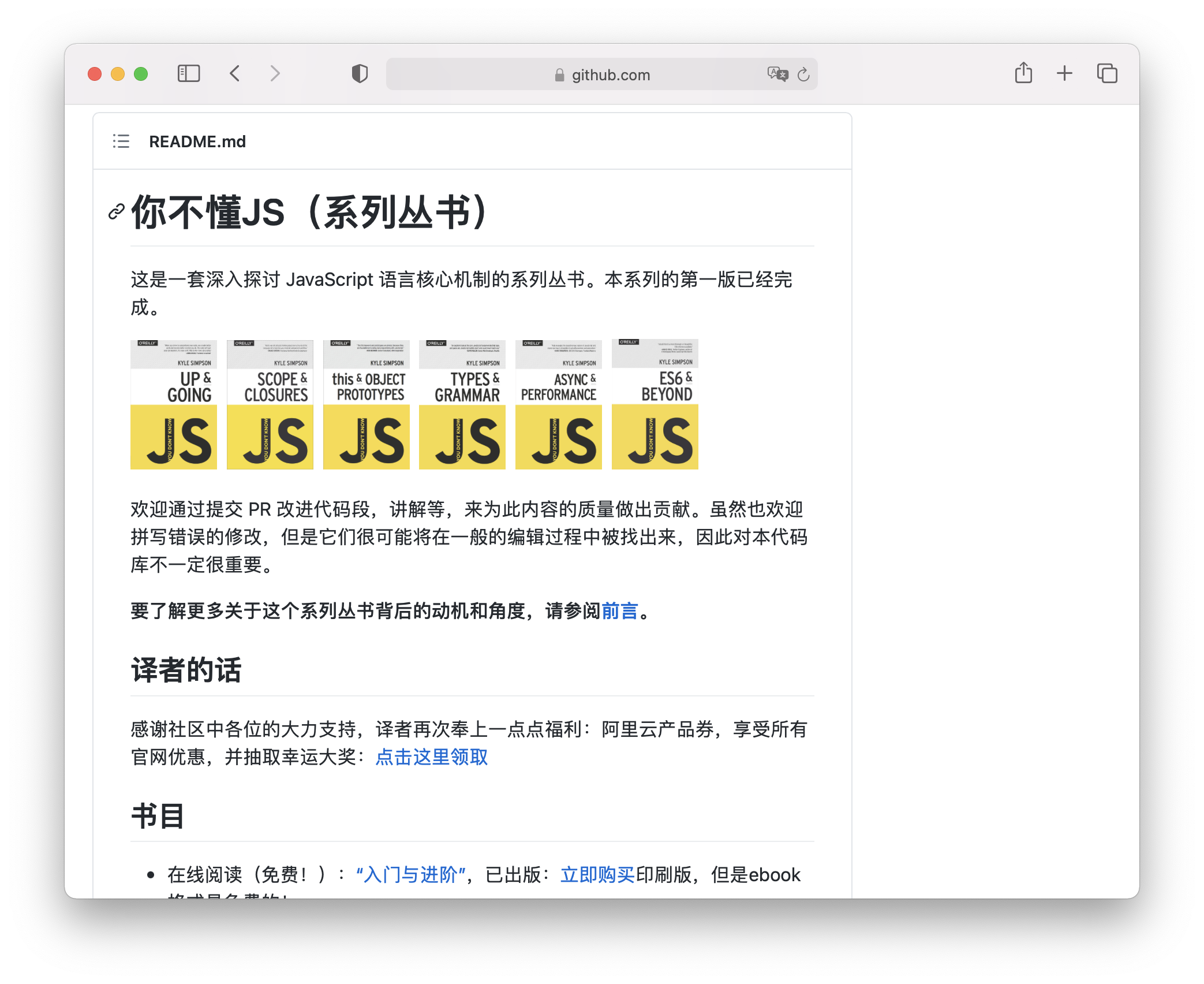Image resolution: width=1204 pixels, height=984 pixels.
Task: Open the 入门与进阶 online book link
Action: pyautogui.click(x=409, y=875)
